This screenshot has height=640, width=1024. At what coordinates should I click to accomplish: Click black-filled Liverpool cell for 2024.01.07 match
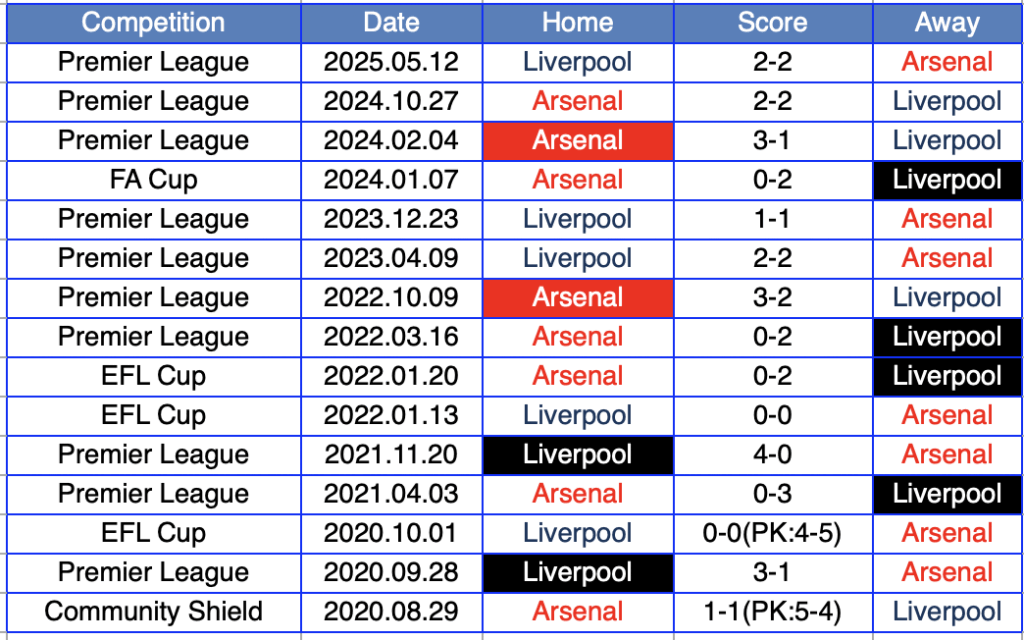click(x=948, y=180)
